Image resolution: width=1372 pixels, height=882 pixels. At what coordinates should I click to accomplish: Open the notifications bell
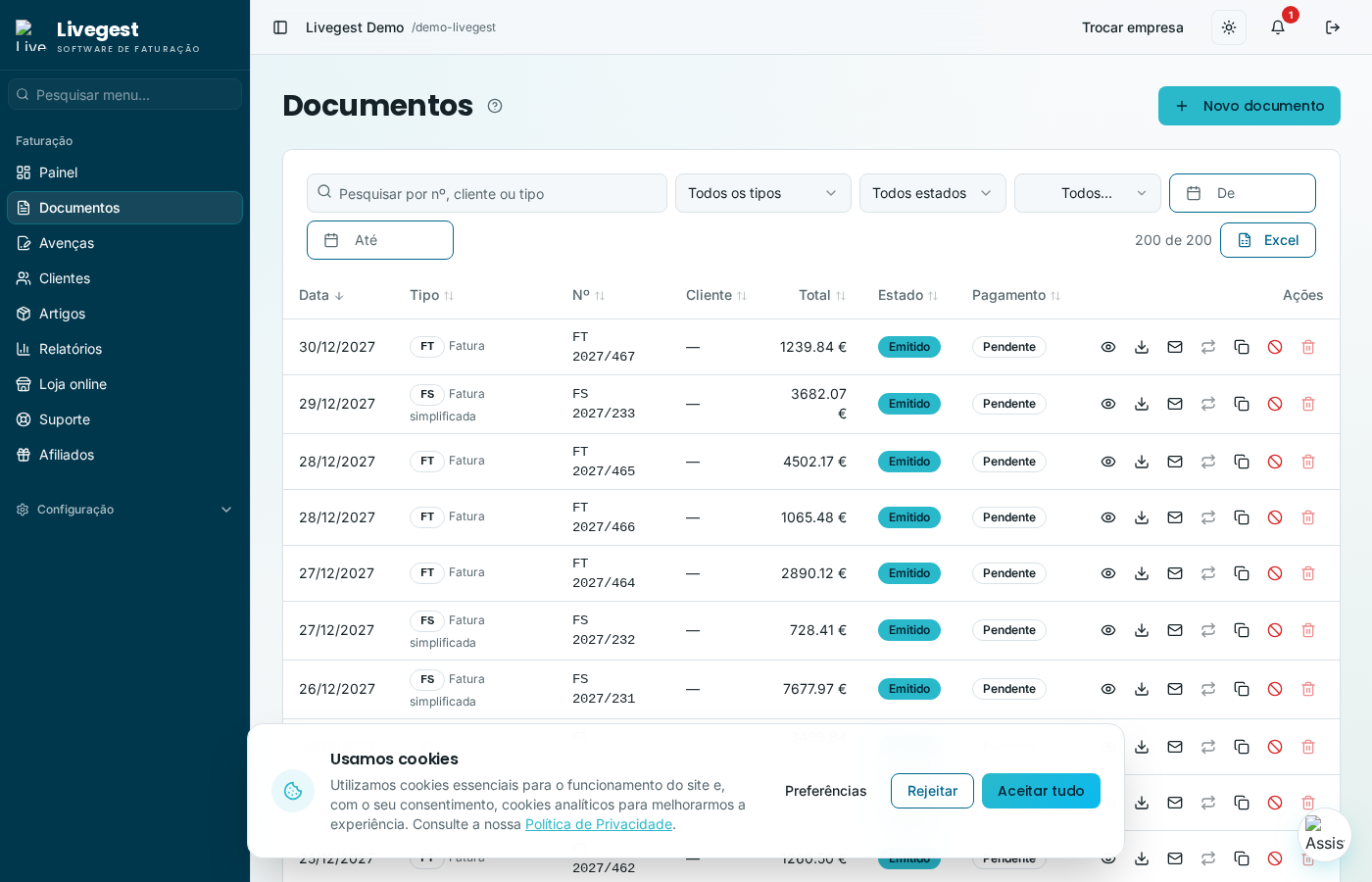coord(1278,27)
